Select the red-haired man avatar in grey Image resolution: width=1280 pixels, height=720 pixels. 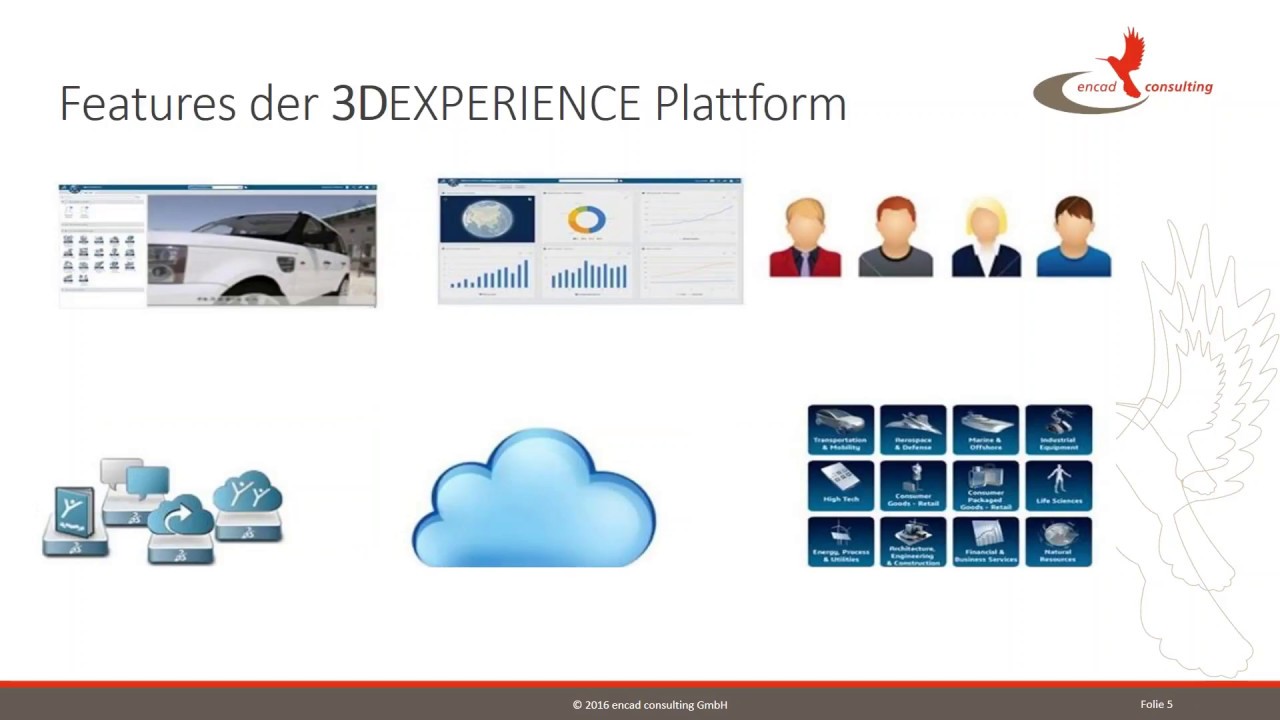[895, 237]
